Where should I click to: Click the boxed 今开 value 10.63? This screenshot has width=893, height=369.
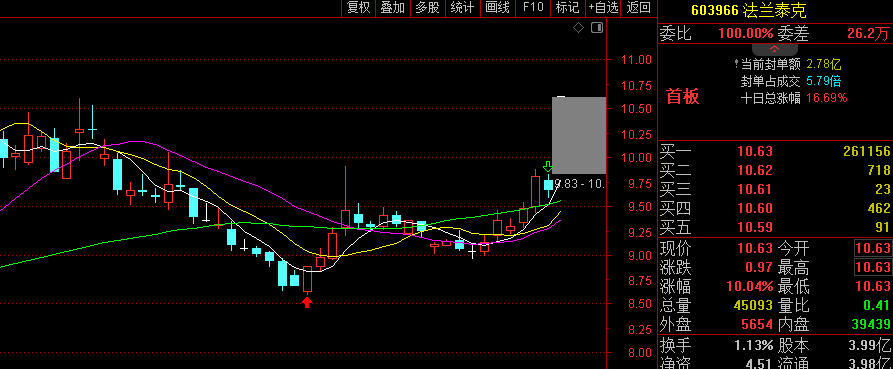(x=872, y=248)
